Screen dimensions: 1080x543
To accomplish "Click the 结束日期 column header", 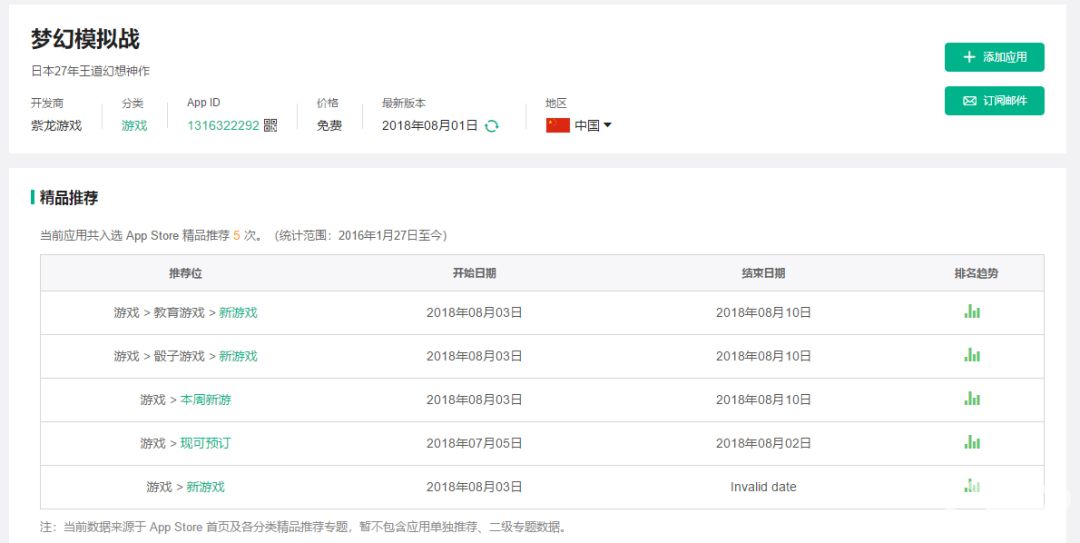I will 763,273.
